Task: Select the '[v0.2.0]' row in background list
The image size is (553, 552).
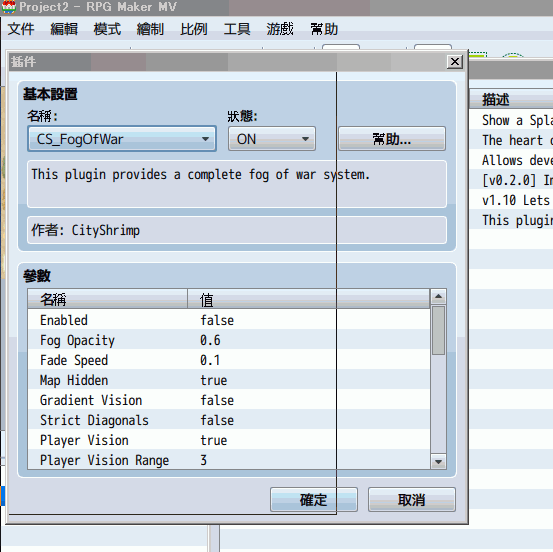Action: click(x=511, y=180)
